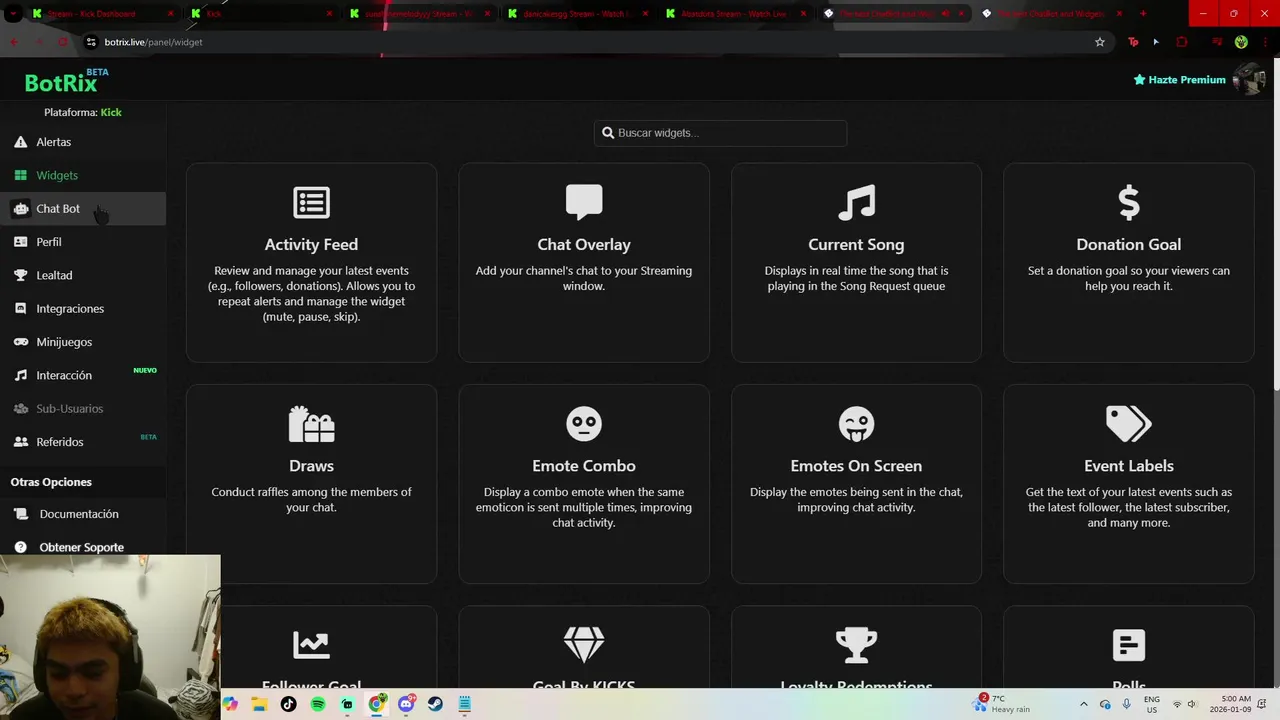The image size is (1280, 720).
Task: Open TikTok from the taskbar
Action: click(x=288, y=704)
